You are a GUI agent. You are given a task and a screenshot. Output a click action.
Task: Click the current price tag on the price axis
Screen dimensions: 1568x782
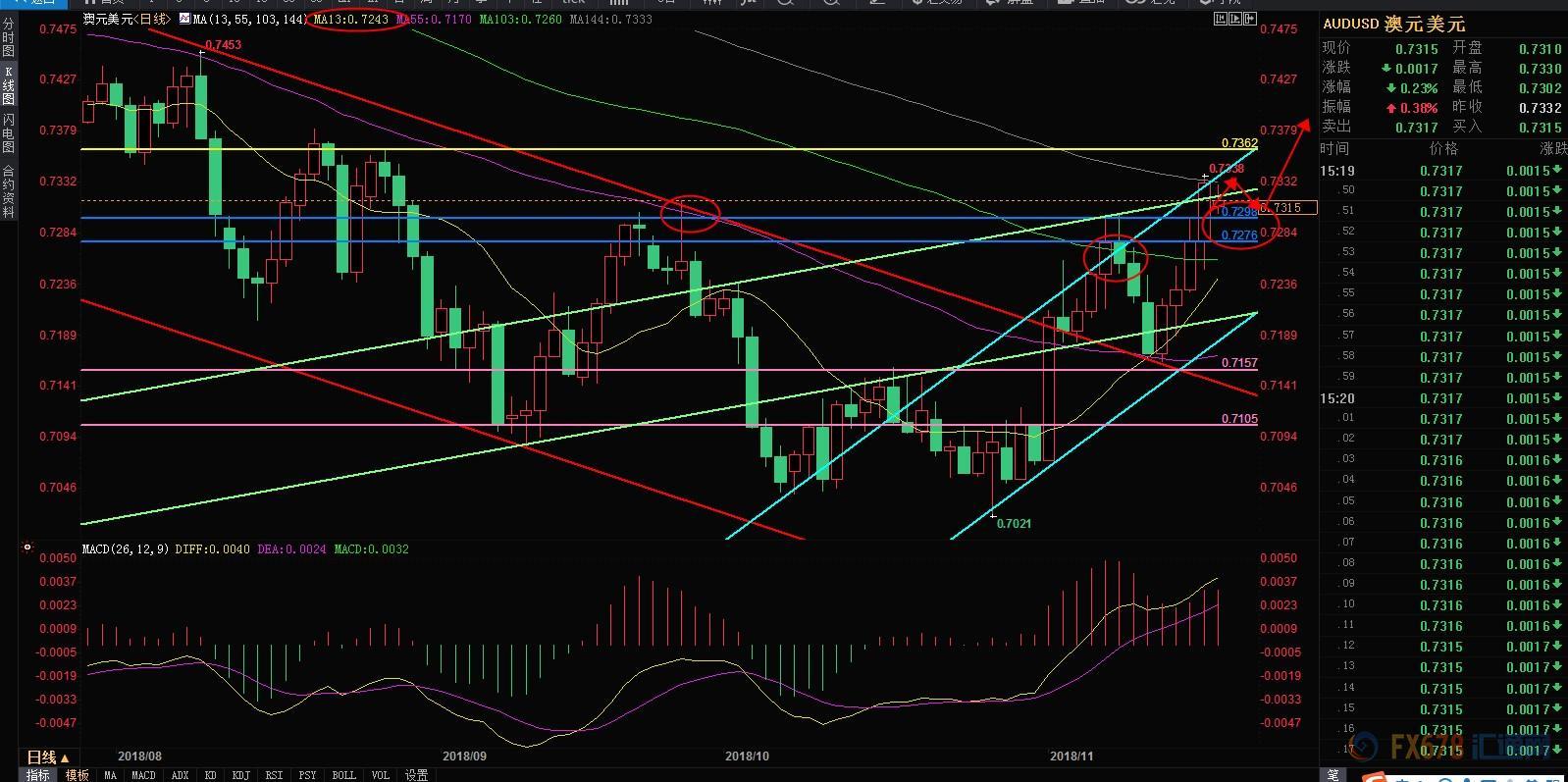click(x=1288, y=208)
